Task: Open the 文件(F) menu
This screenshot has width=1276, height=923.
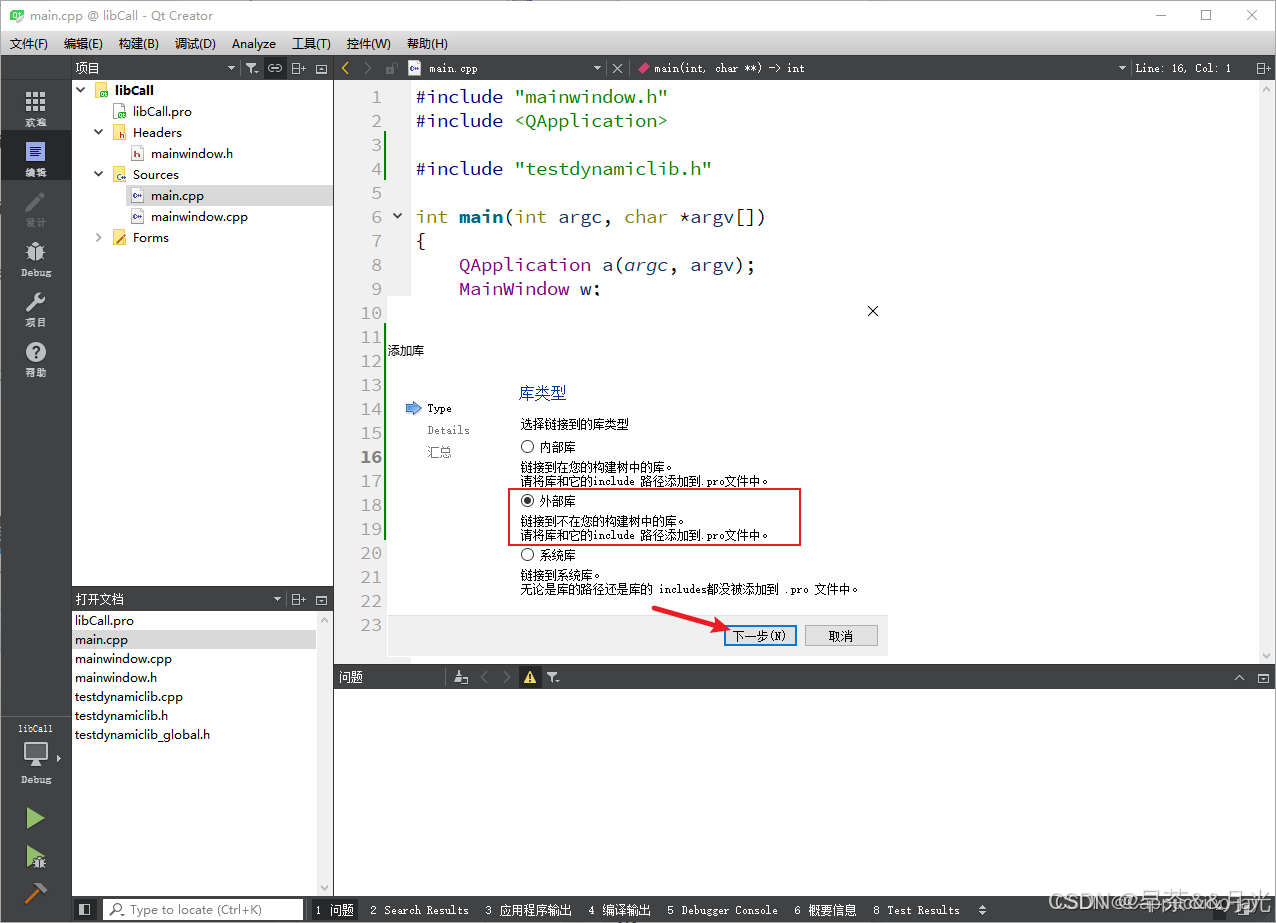Action: pyautogui.click(x=29, y=43)
